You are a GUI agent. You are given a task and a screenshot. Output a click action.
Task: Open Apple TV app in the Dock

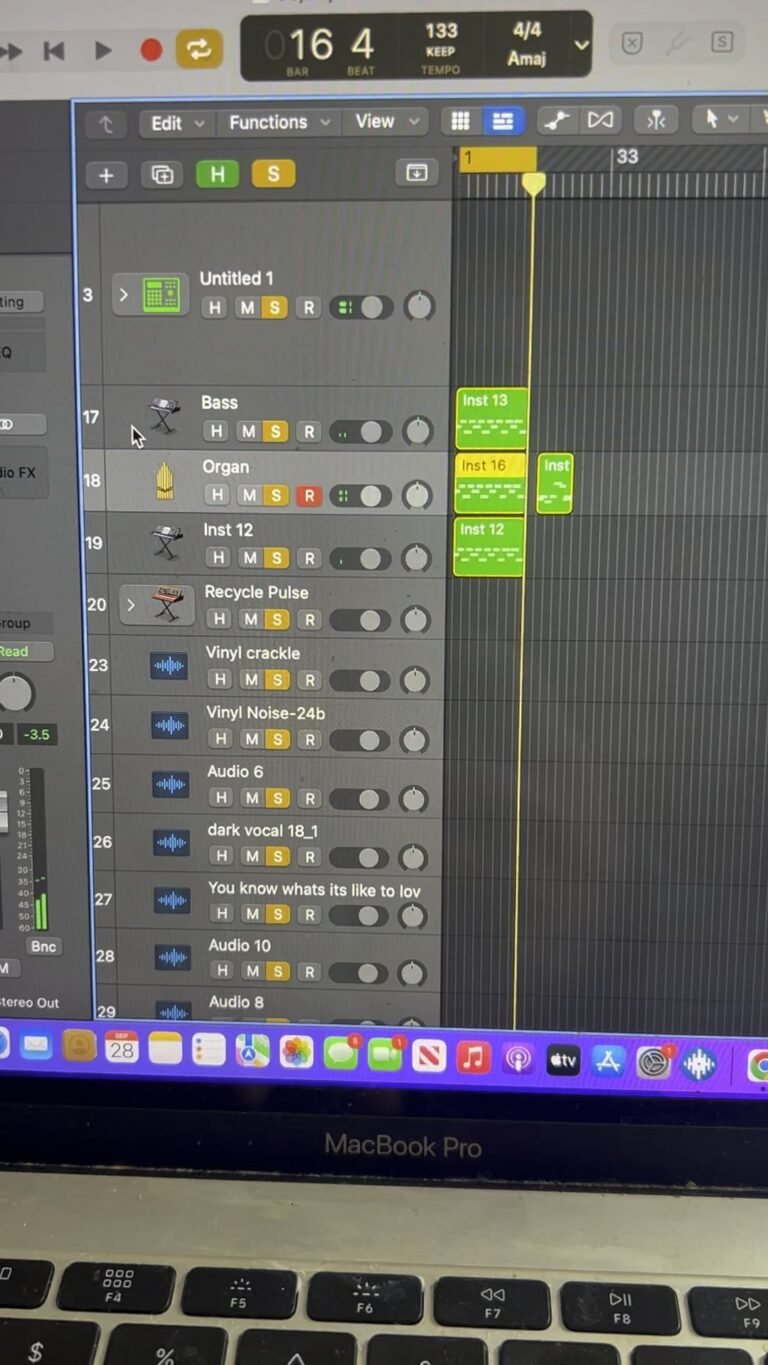click(563, 1059)
